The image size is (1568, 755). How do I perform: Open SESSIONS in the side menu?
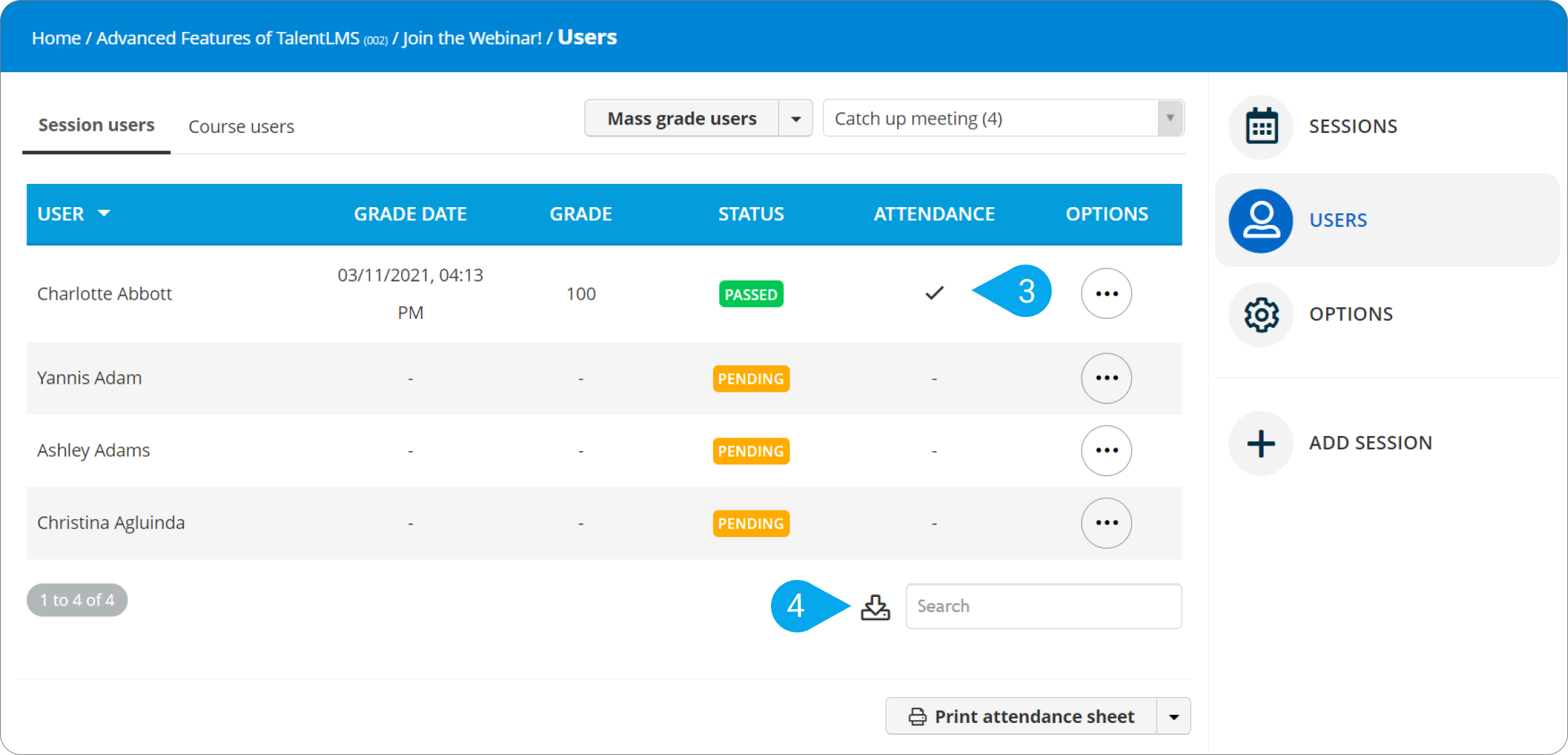[x=1353, y=127]
